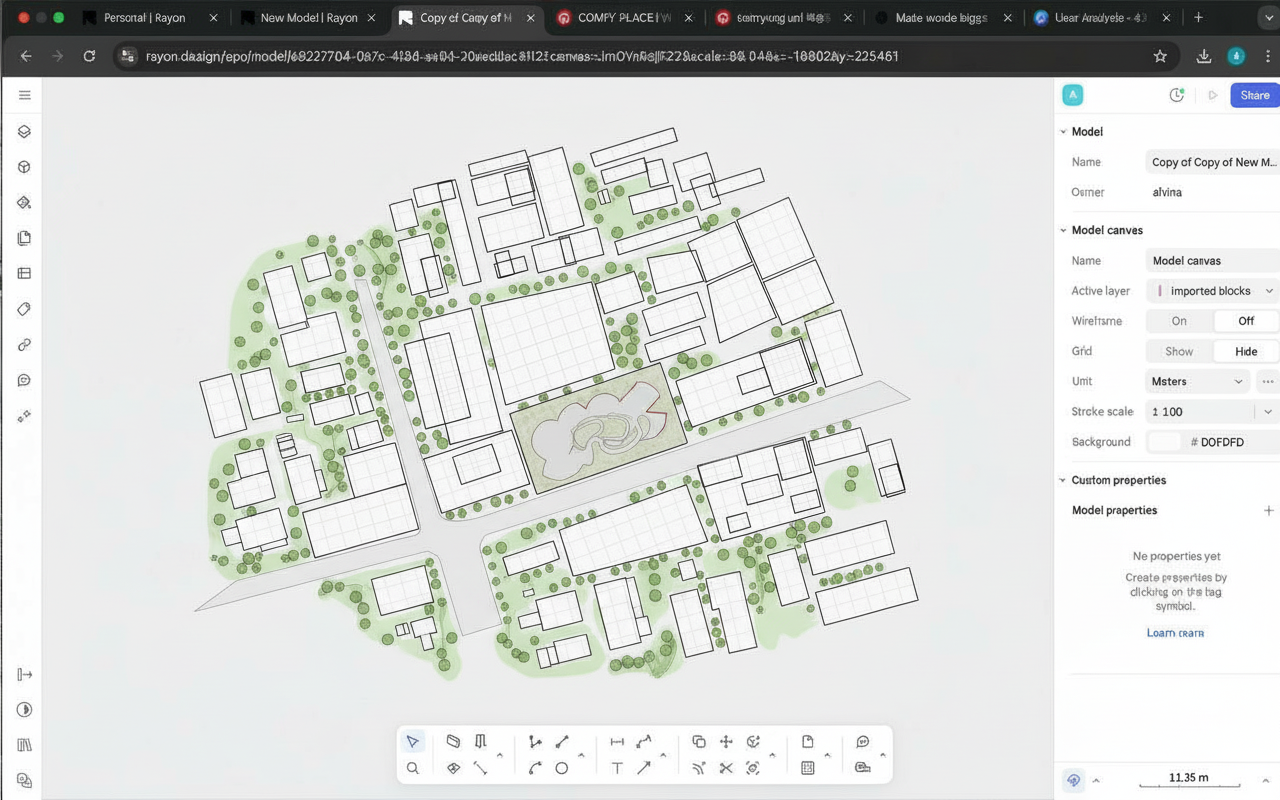The width and height of the screenshot is (1280, 800).
Task: Open version history clock icon
Action: coord(1177,95)
